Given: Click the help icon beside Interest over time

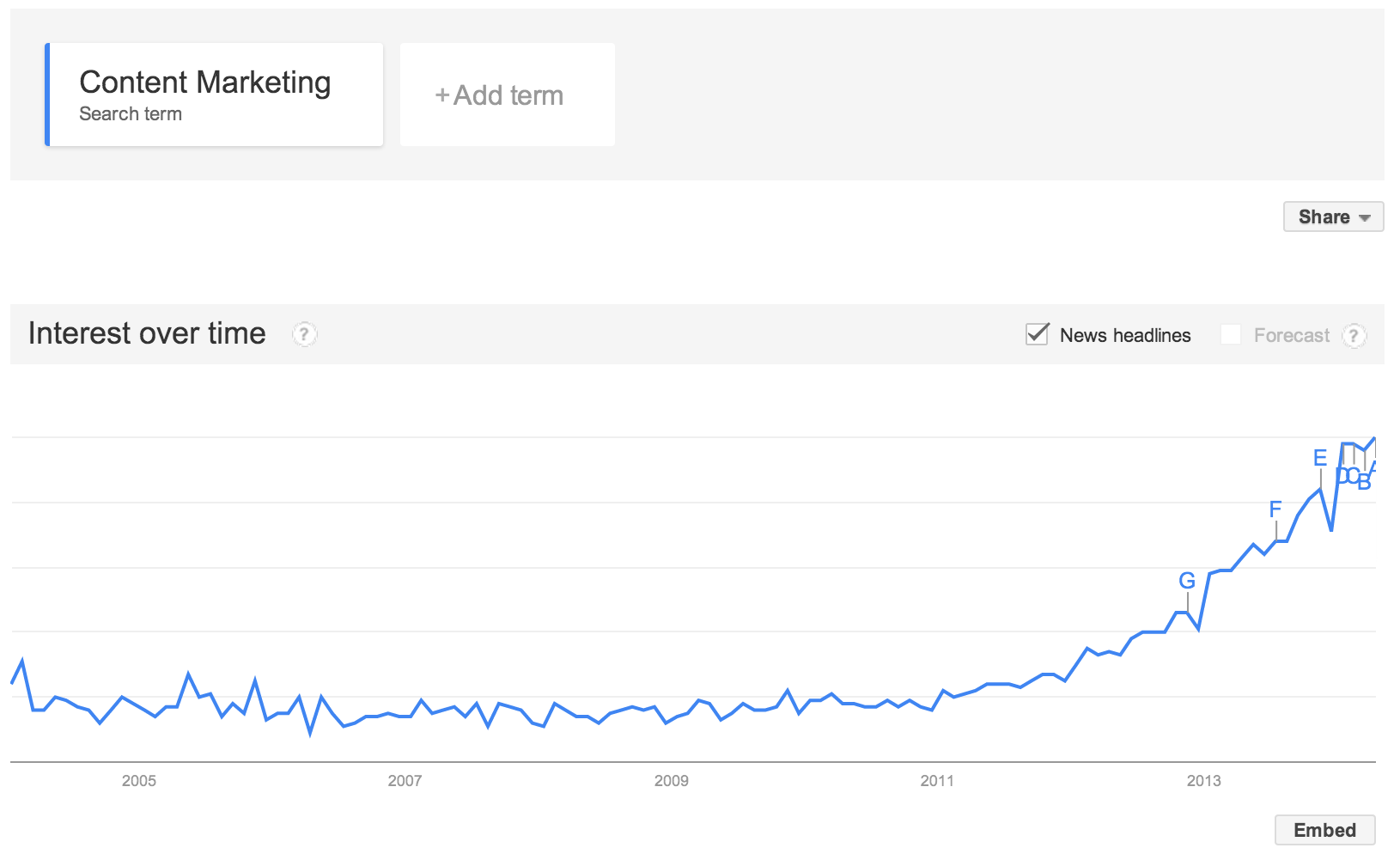Looking at the screenshot, I should [304, 333].
